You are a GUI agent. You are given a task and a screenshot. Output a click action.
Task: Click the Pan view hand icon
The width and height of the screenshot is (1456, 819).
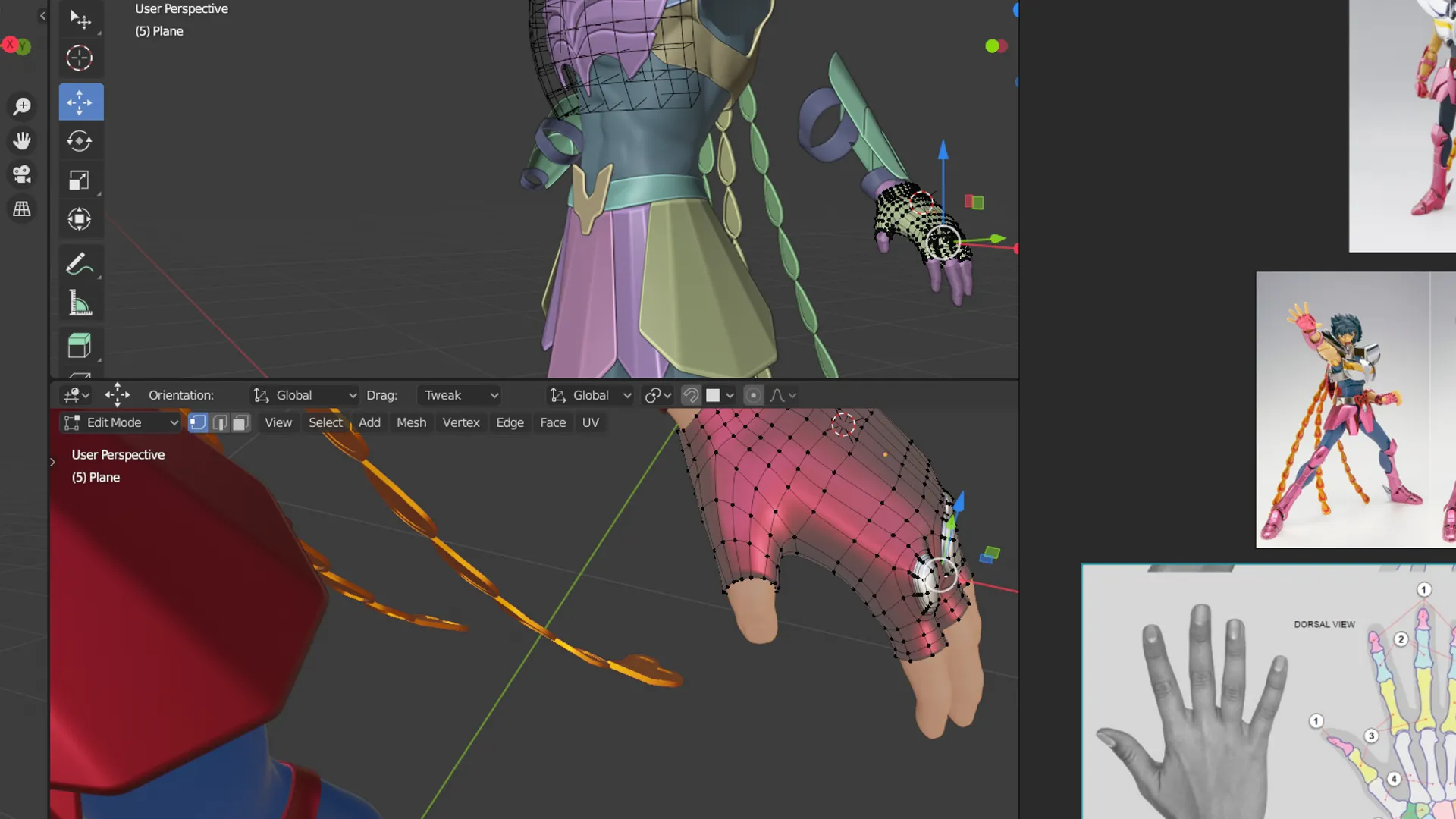22,140
